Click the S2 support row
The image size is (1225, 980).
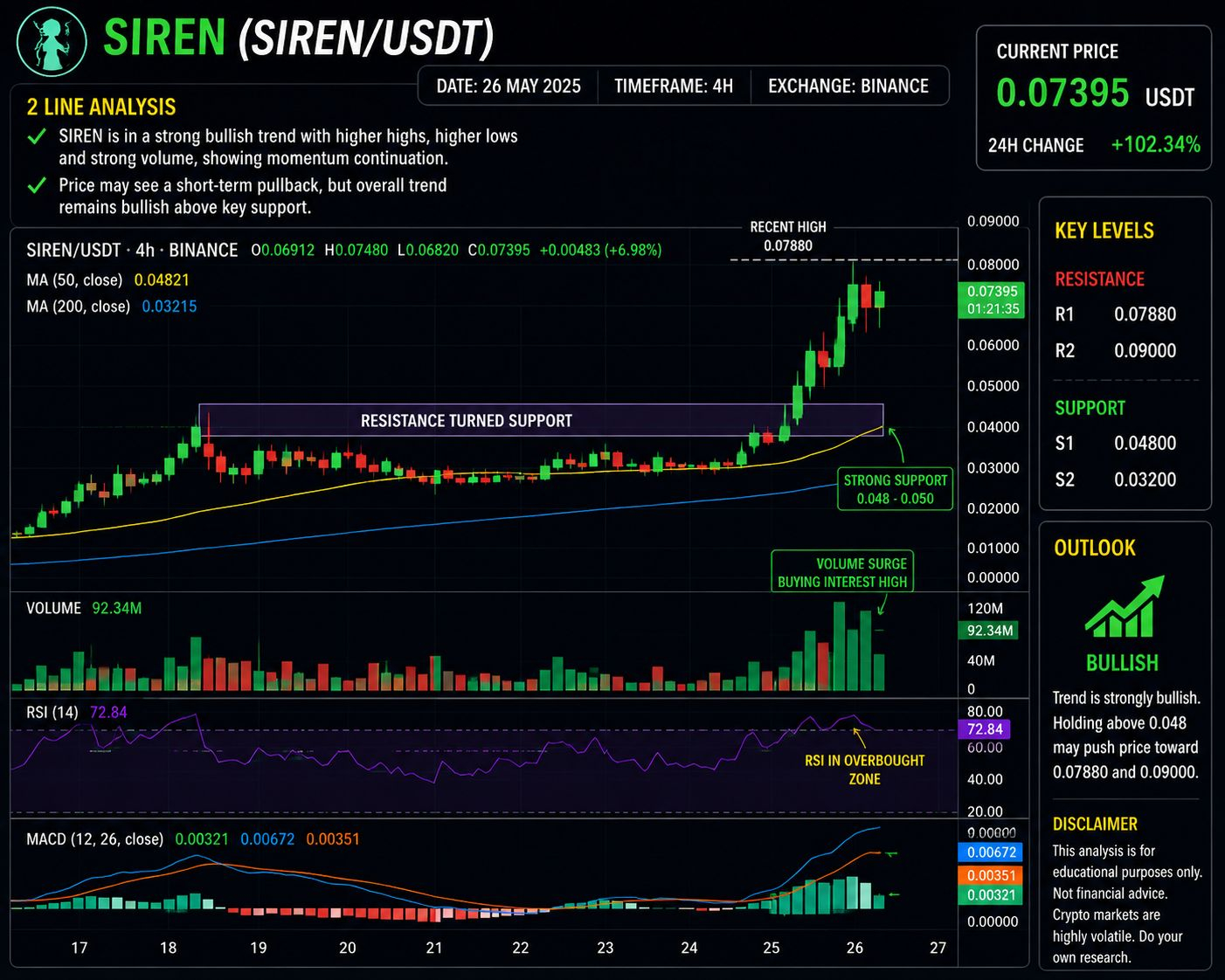1116,480
